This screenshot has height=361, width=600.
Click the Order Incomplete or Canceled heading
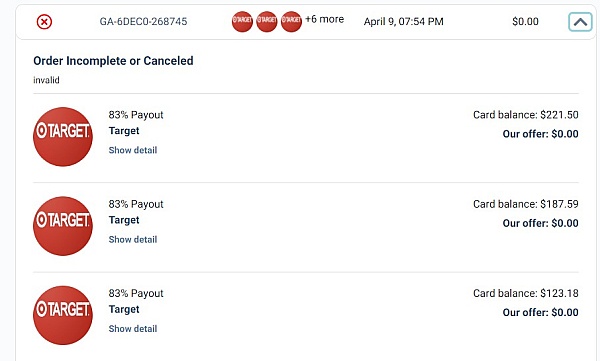point(113,61)
